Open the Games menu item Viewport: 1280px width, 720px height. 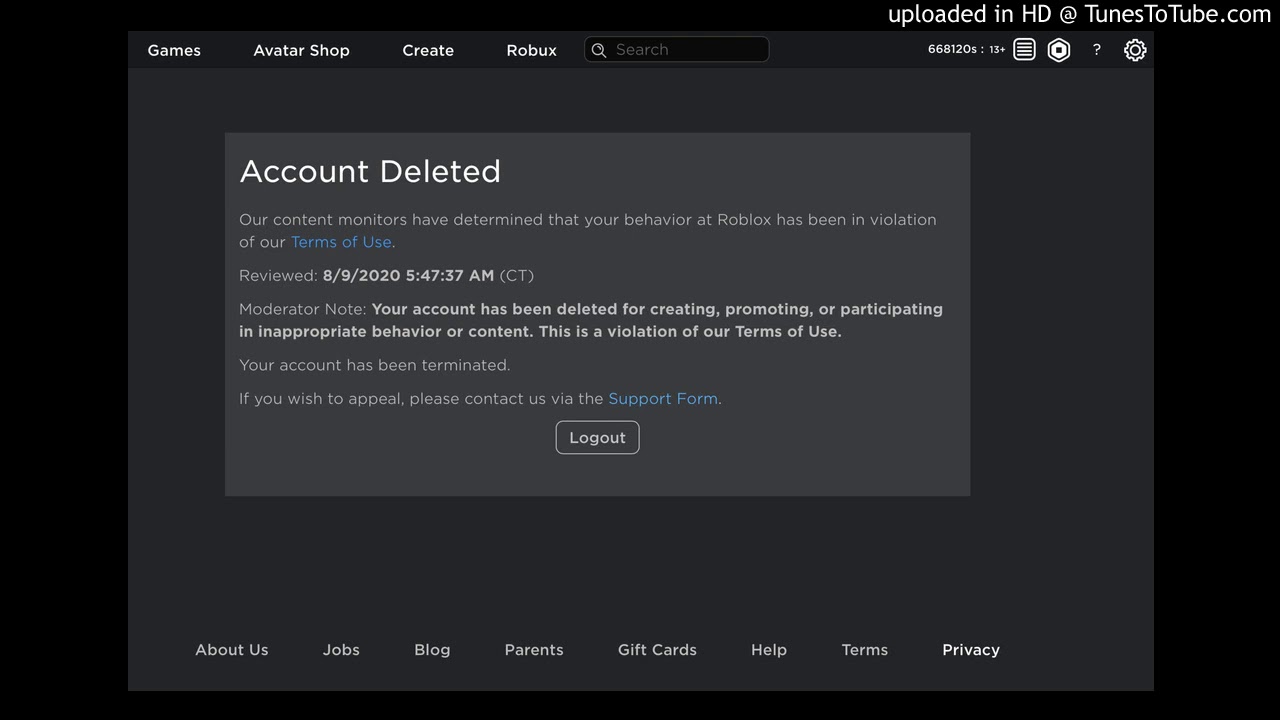[174, 50]
